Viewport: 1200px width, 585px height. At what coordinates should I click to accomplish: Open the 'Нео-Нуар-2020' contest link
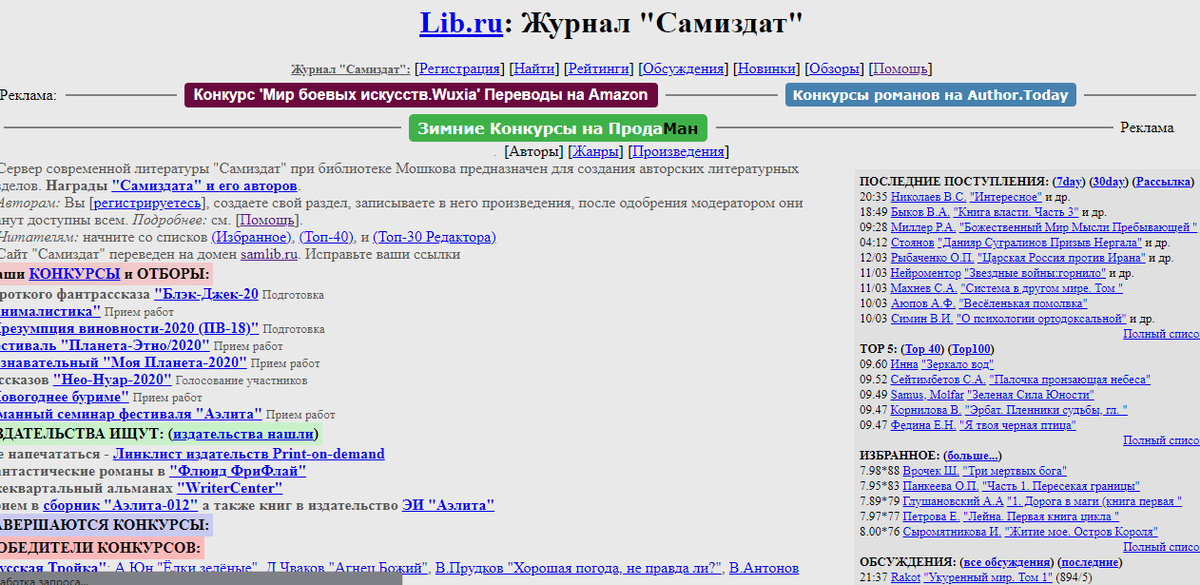111,380
